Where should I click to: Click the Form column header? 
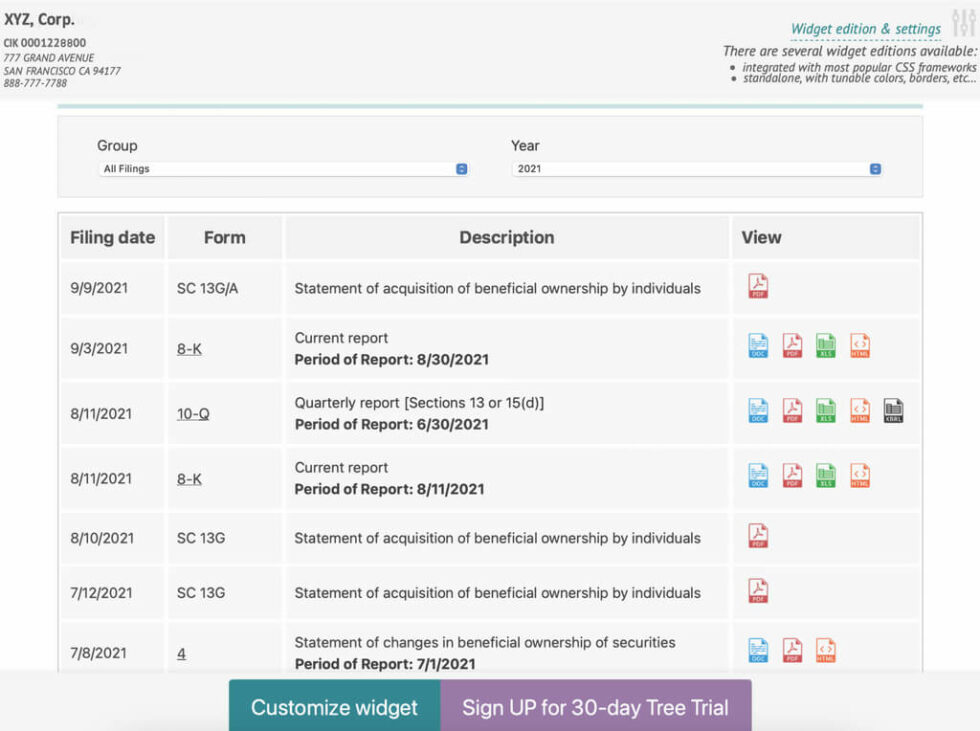coord(223,237)
